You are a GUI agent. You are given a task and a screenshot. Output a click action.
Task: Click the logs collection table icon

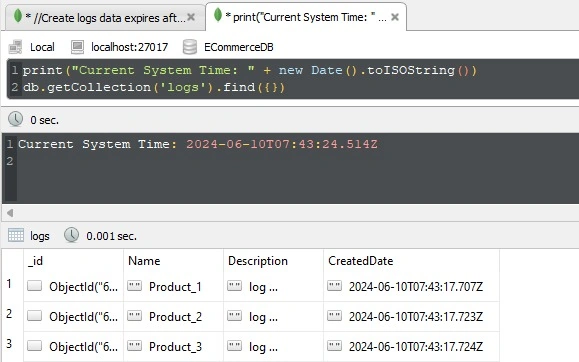point(16,235)
